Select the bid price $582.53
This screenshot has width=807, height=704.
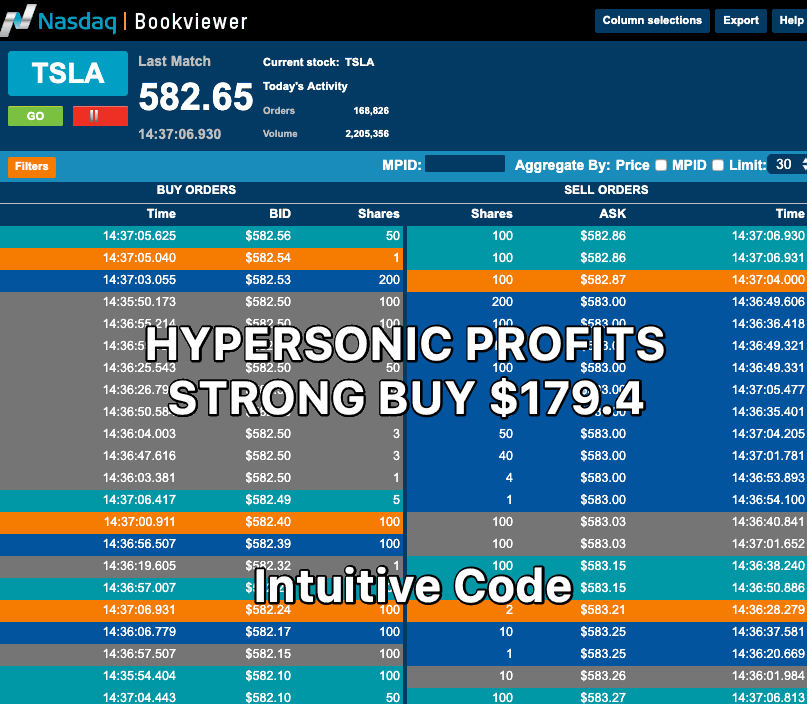(x=268, y=280)
